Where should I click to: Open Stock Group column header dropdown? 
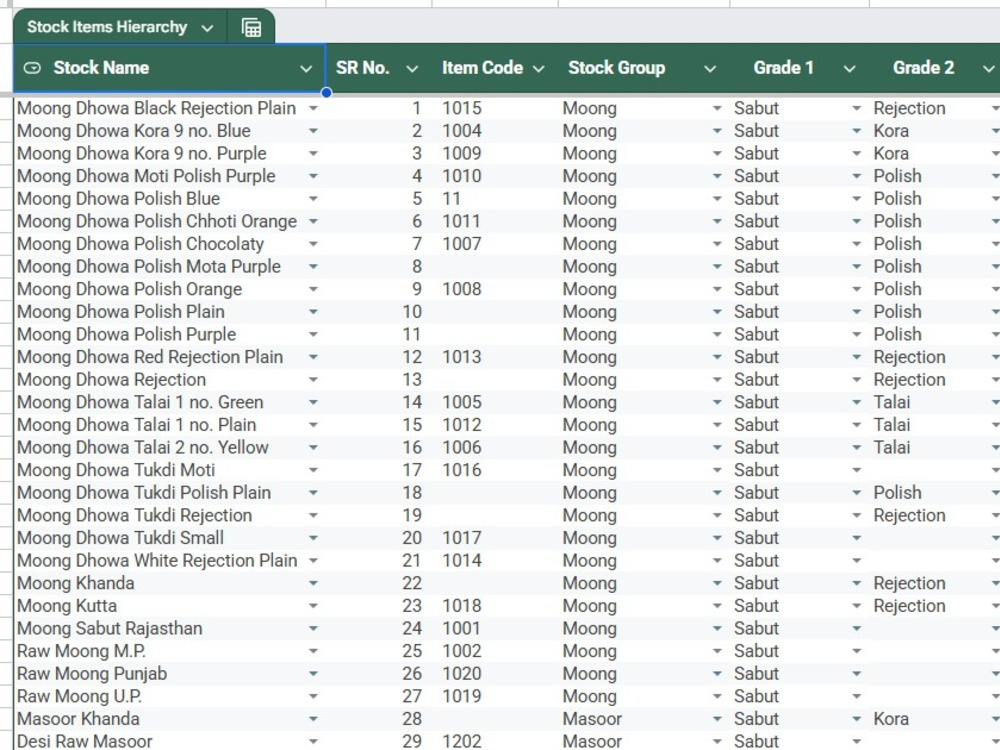(710, 69)
